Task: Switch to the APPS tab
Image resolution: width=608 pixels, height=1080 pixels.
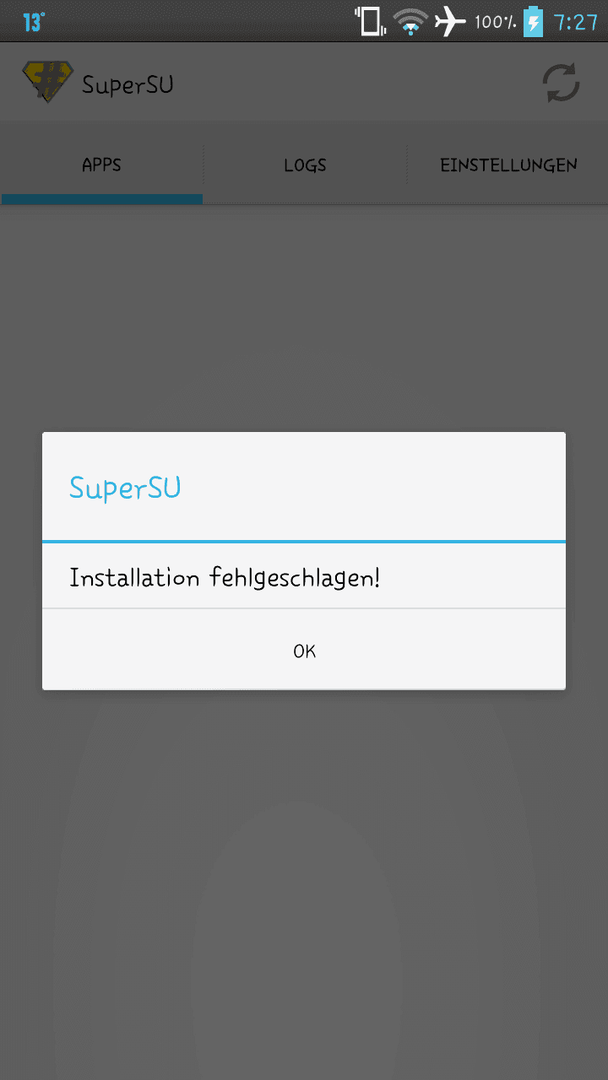Action: coord(102,165)
